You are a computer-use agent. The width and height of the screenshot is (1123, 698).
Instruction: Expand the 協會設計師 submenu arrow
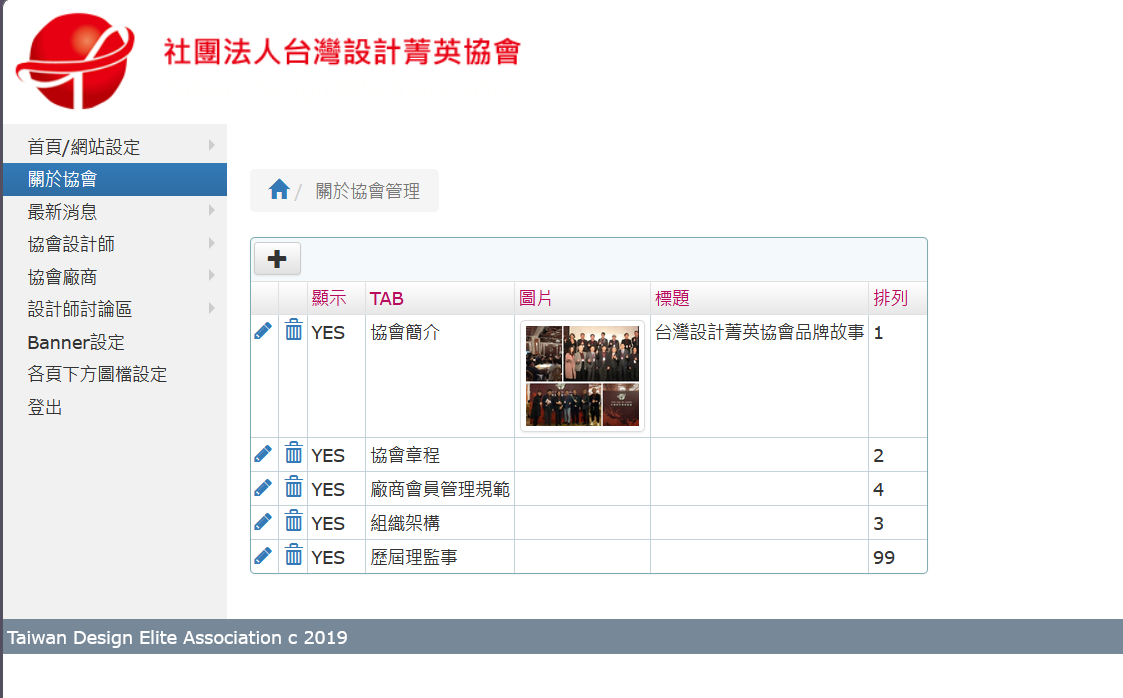(x=211, y=243)
